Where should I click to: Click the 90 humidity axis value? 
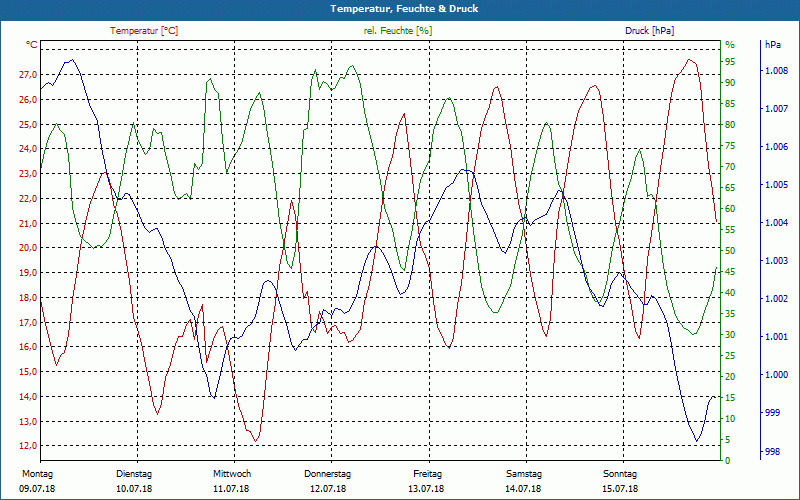(730, 83)
